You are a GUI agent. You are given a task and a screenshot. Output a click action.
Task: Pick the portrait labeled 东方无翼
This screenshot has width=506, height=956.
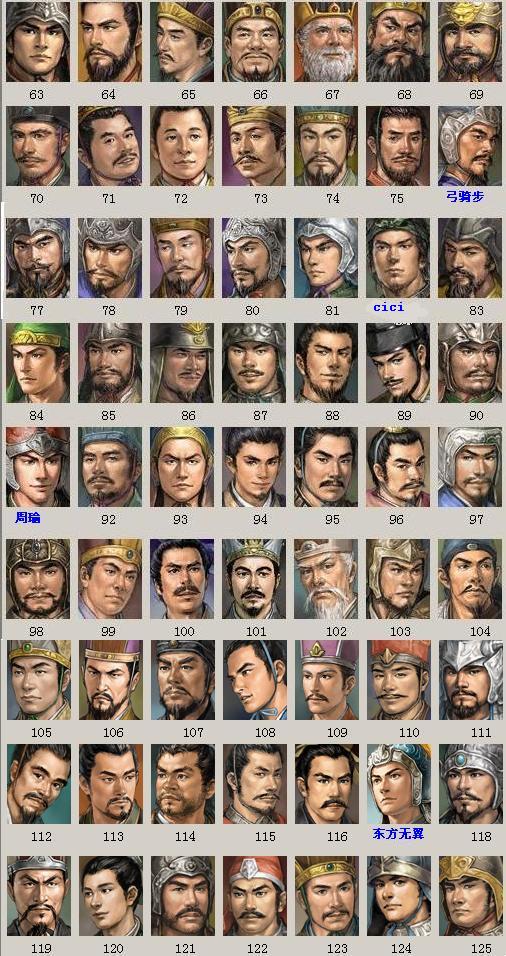point(399,784)
